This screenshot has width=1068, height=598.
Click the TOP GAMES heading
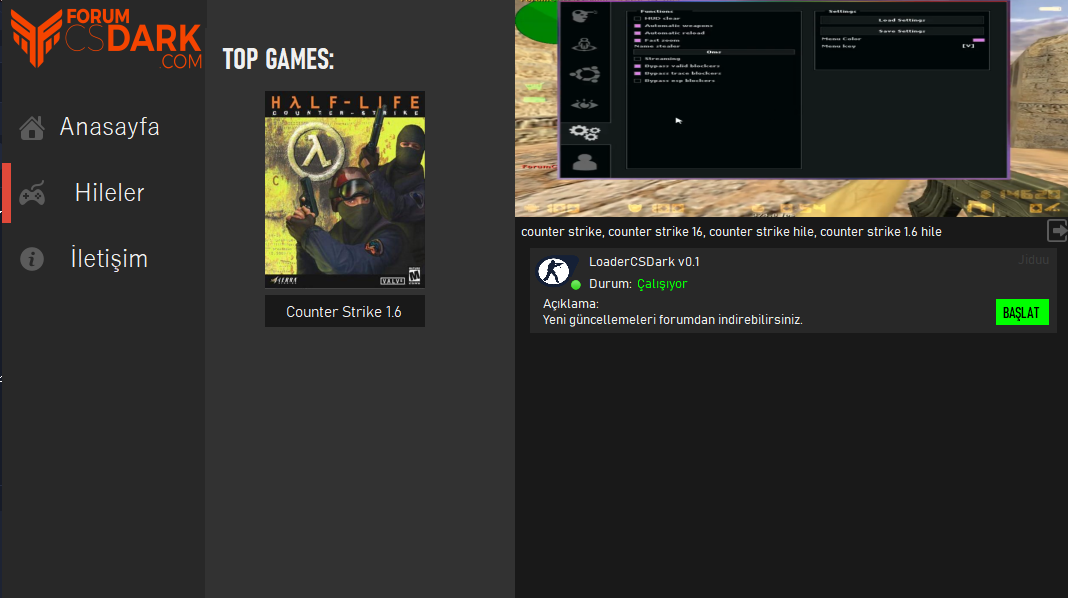279,59
